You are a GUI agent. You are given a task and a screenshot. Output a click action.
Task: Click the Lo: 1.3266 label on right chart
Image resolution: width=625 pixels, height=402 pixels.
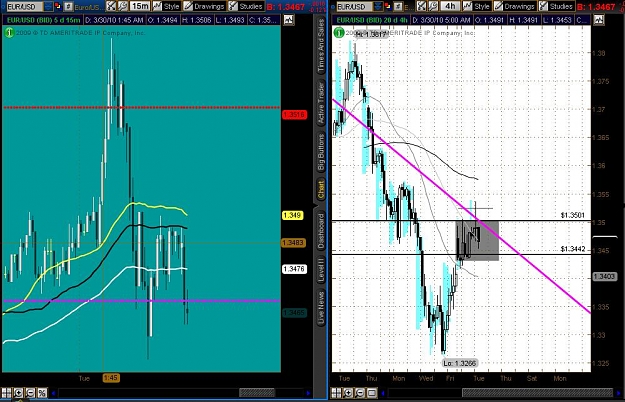coord(460,363)
